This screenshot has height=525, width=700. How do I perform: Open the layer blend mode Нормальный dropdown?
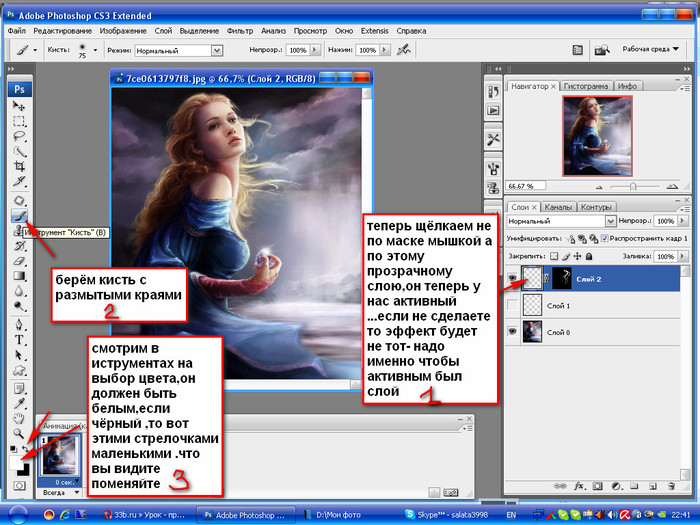coord(611,221)
